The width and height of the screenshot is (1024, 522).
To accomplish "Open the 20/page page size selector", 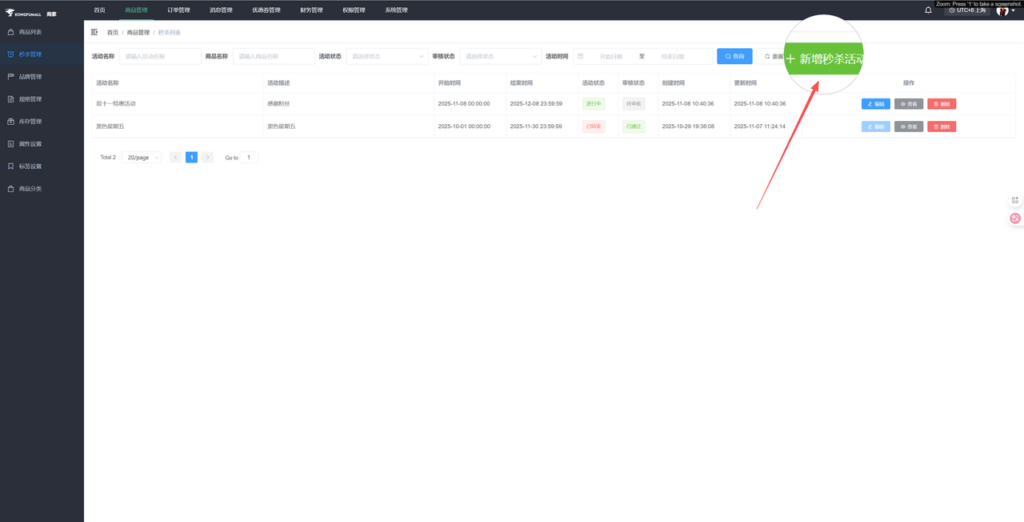I will coord(142,158).
